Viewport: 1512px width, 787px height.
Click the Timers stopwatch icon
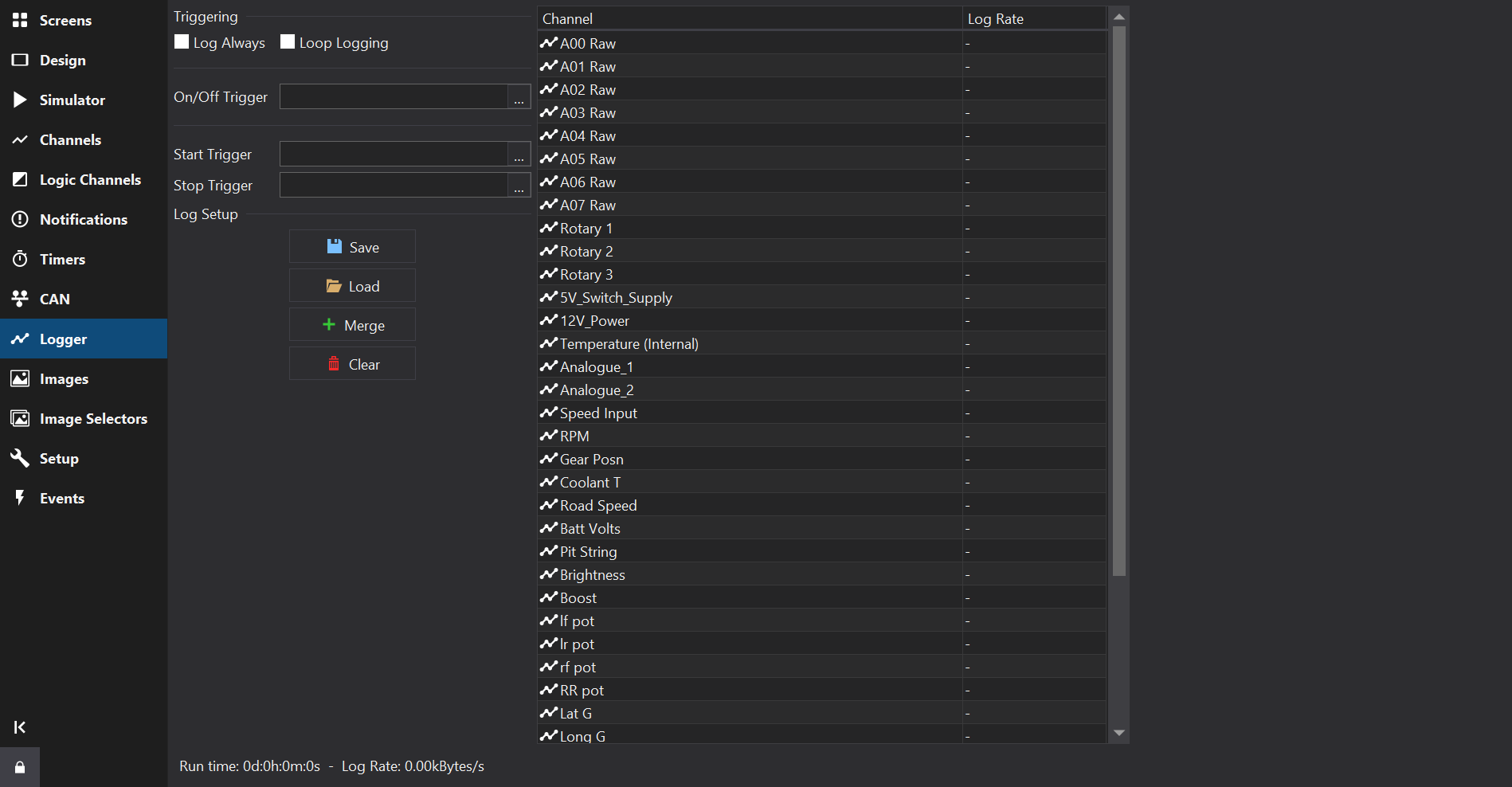20,259
